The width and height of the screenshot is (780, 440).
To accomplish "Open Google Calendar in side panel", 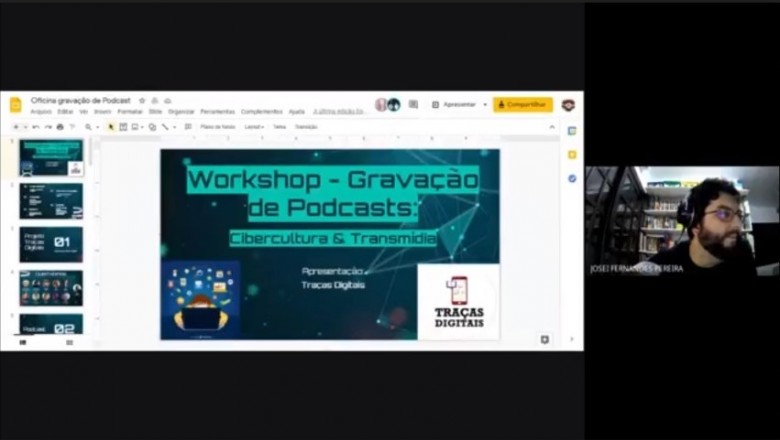I will (x=571, y=130).
